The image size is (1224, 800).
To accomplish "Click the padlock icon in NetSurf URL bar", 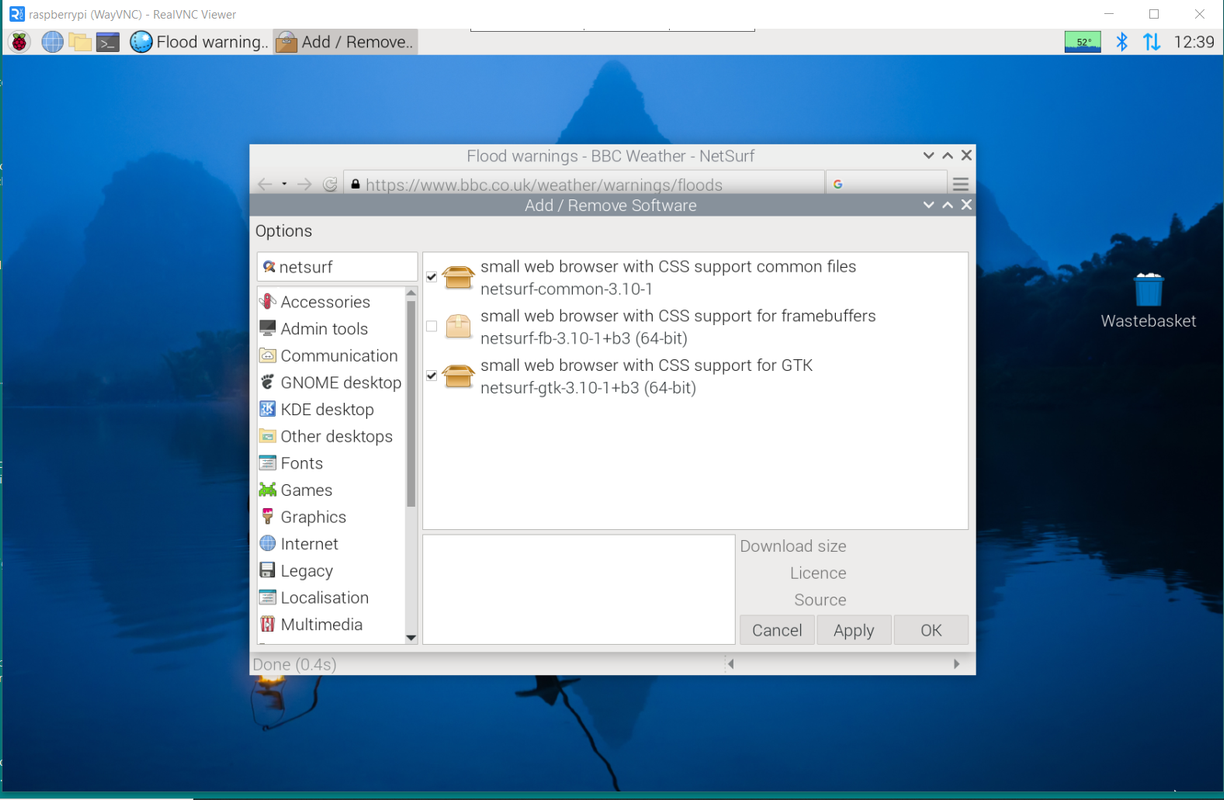I will 355,184.
